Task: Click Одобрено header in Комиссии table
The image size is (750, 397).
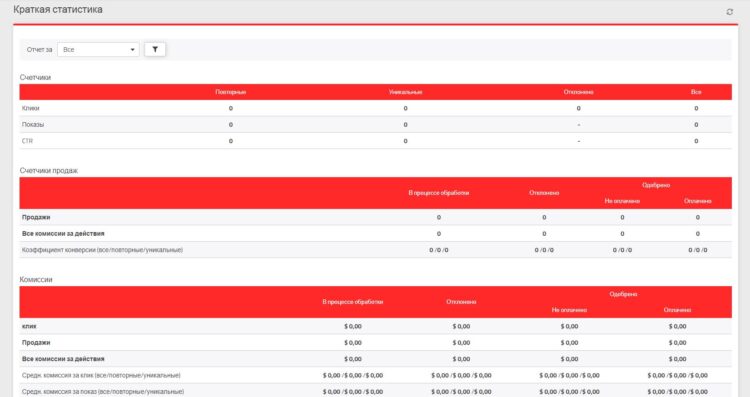Action: tap(623, 294)
